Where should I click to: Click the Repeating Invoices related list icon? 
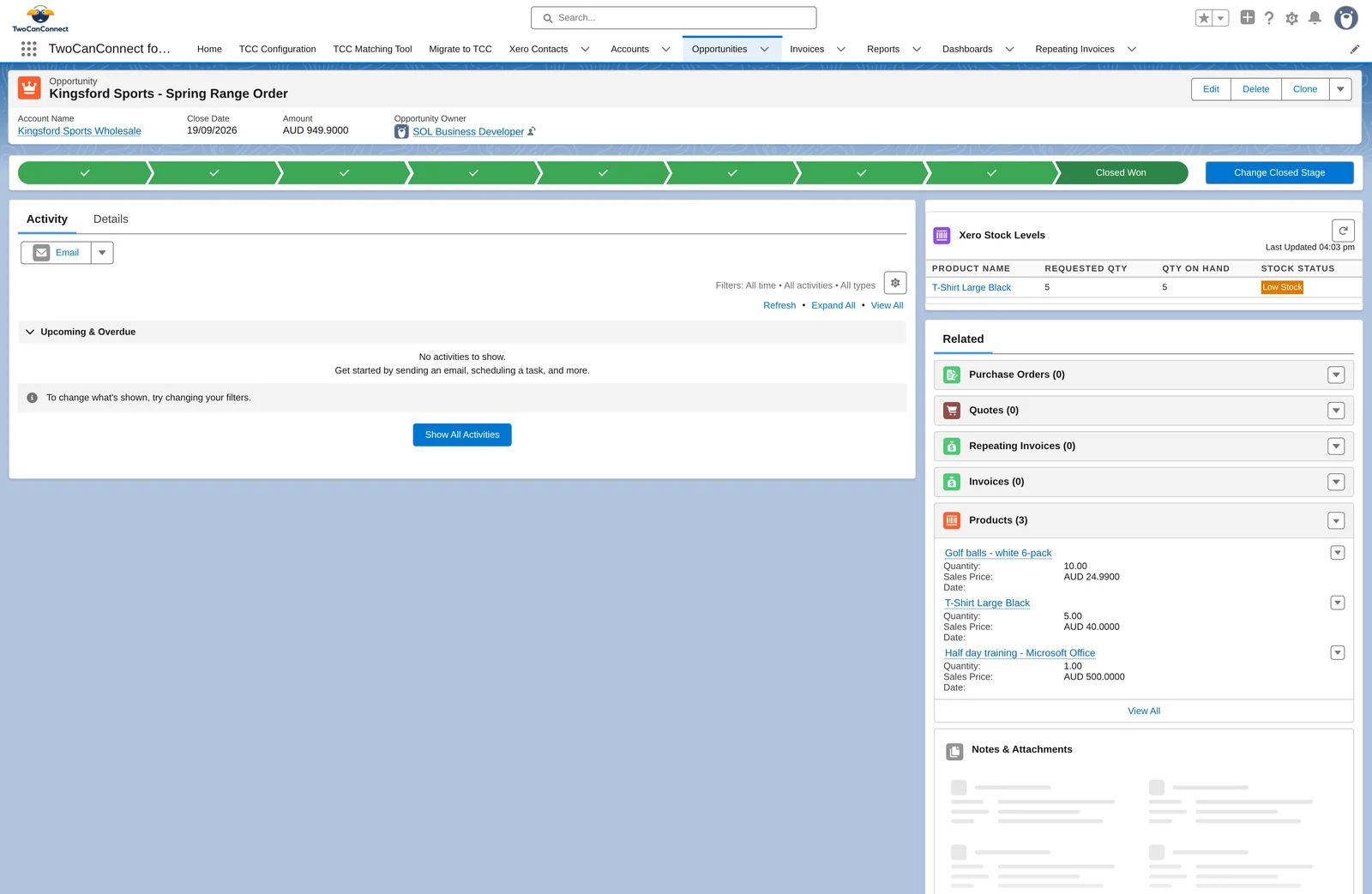(x=952, y=447)
